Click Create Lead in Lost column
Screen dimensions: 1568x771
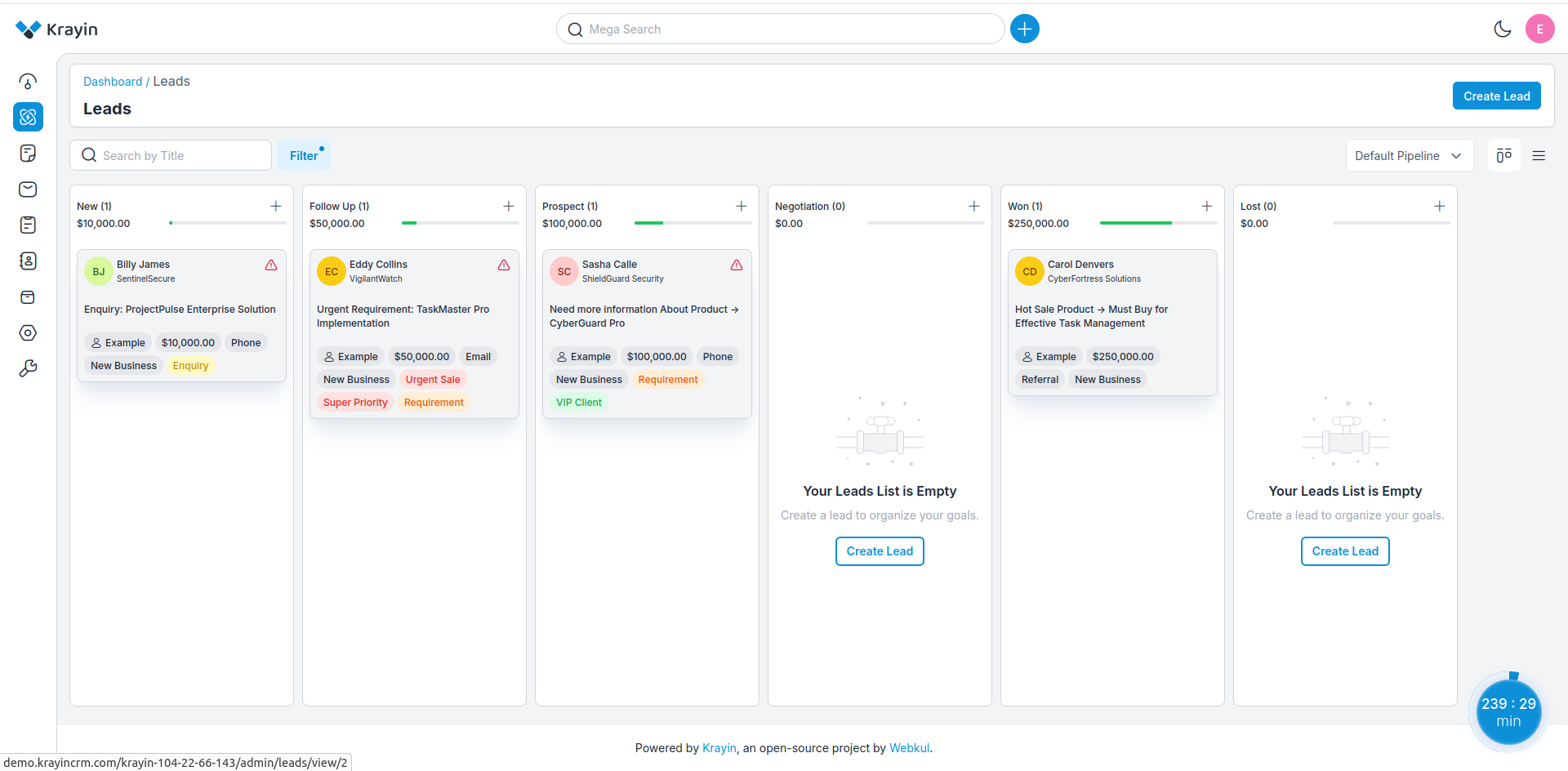[x=1345, y=551]
